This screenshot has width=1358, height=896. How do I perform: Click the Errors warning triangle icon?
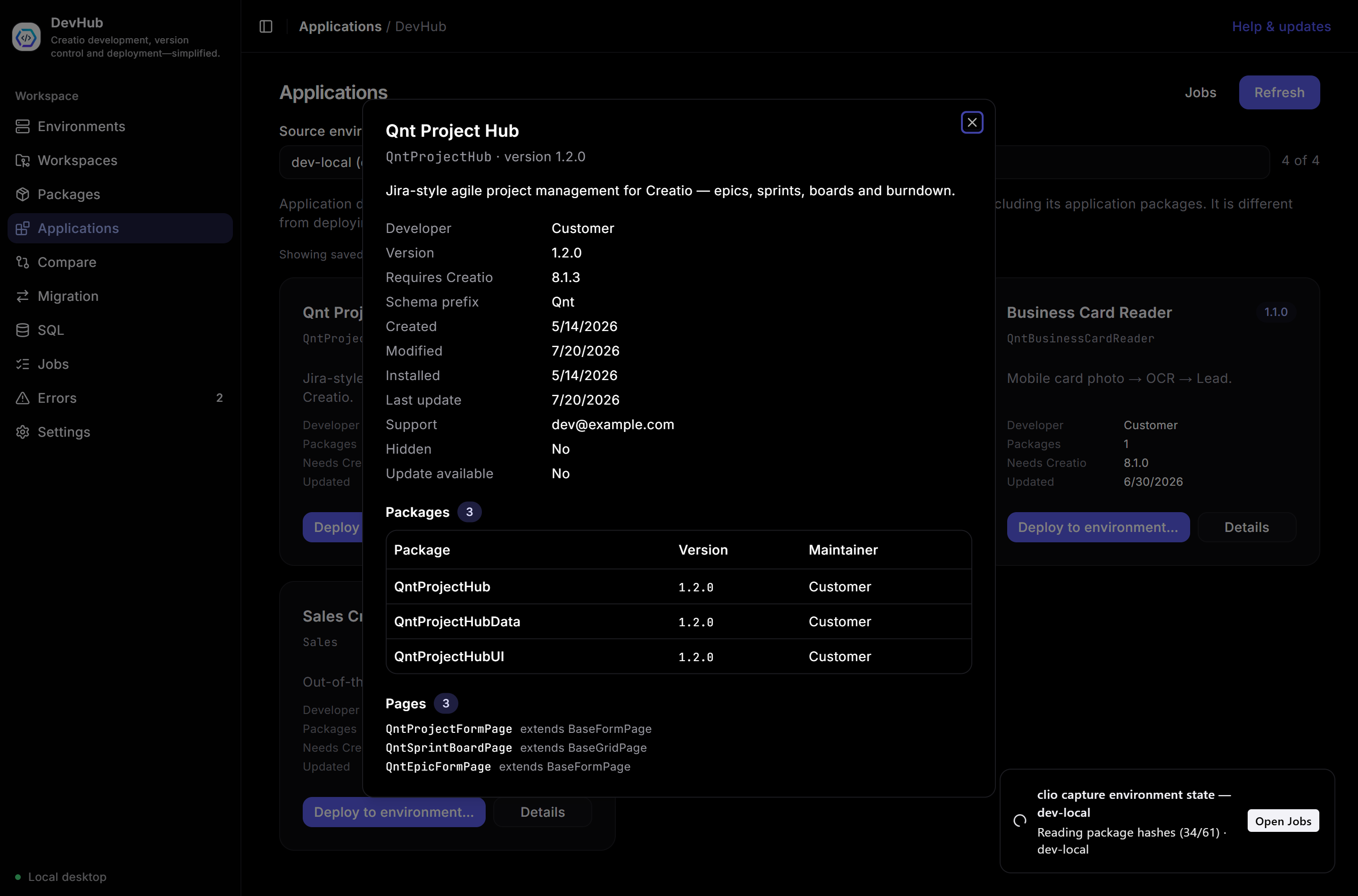click(x=22, y=398)
